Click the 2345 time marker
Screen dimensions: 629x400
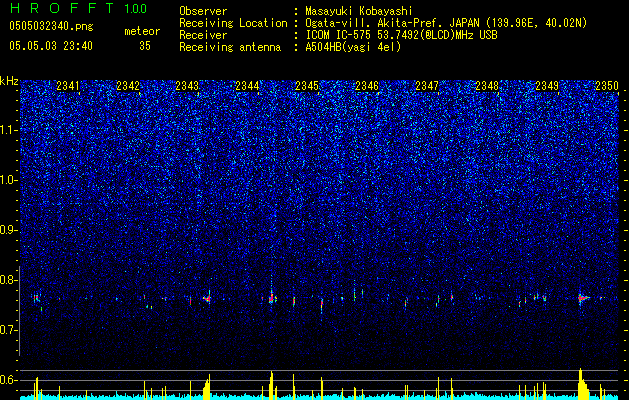[x=307, y=86]
